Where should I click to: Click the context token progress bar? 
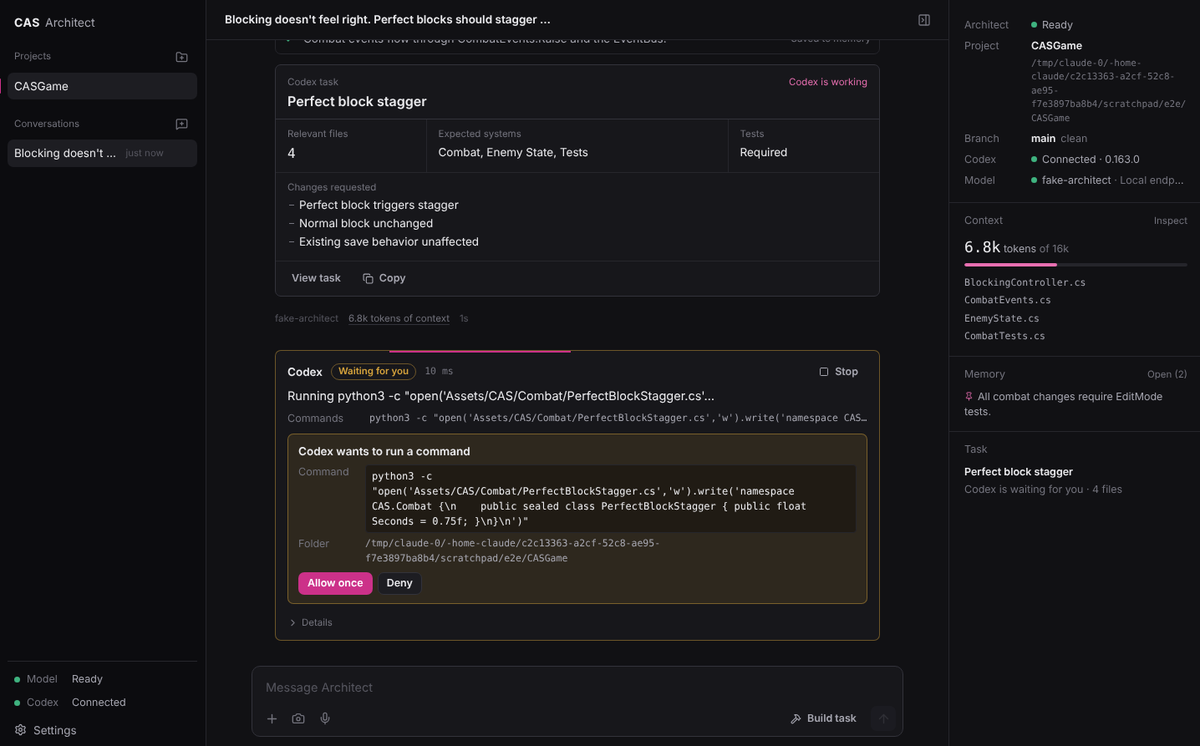(x=1076, y=265)
